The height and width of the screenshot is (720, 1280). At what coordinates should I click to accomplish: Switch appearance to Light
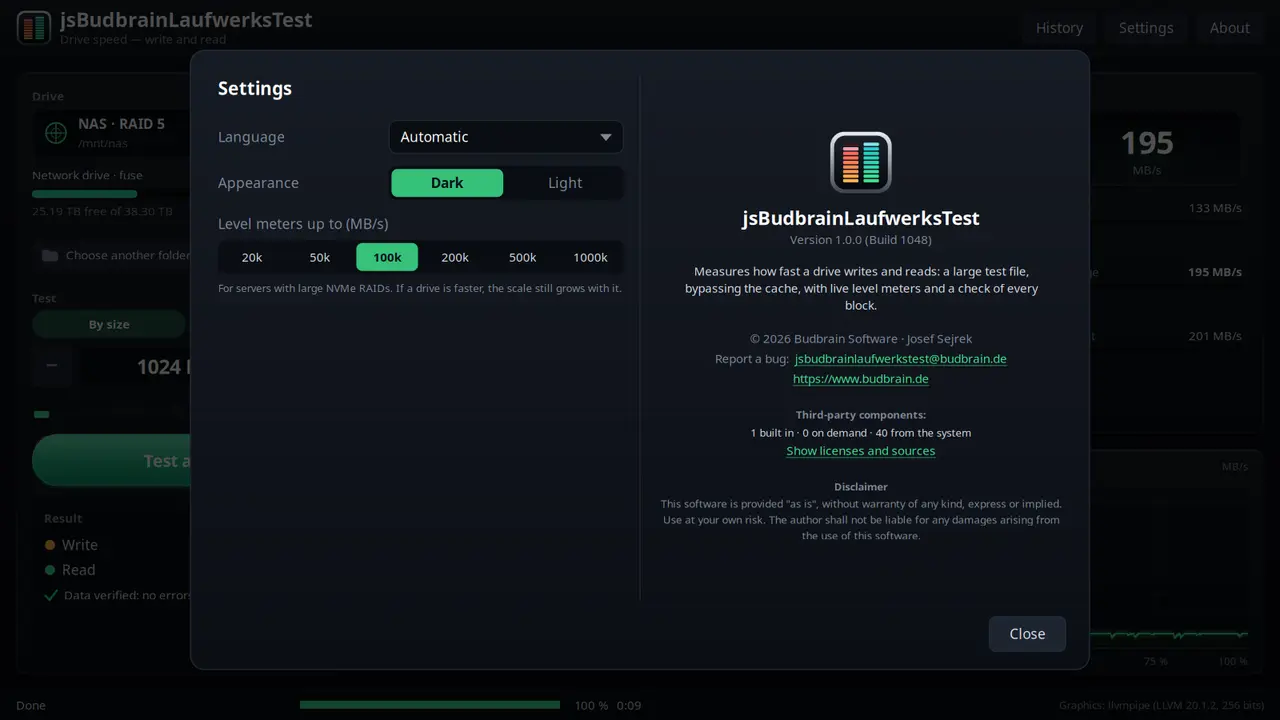point(565,183)
